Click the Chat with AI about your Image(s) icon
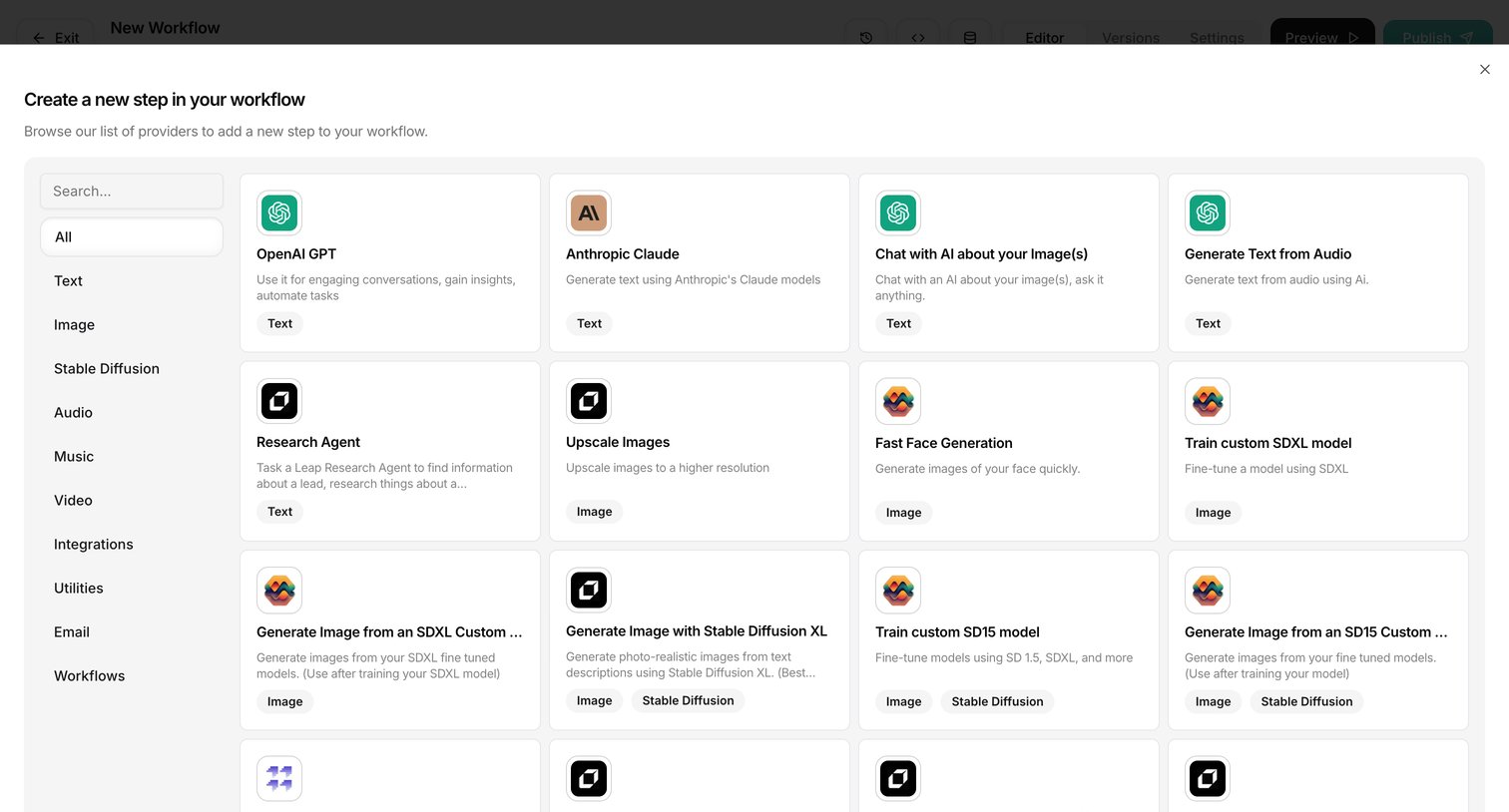This screenshot has width=1509, height=812. pos(898,212)
